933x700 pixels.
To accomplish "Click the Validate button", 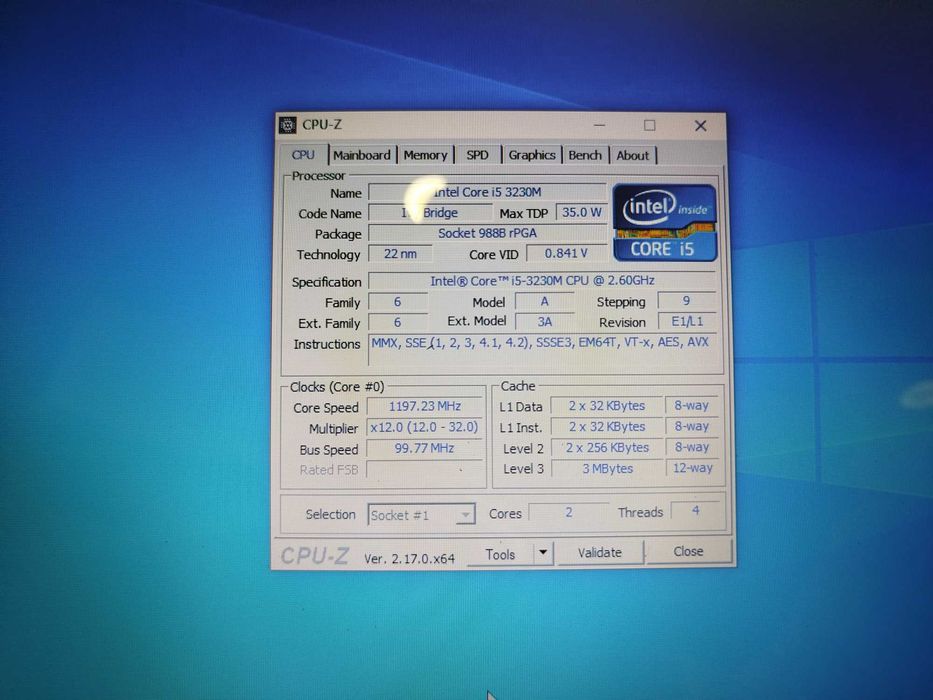I will coord(600,553).
